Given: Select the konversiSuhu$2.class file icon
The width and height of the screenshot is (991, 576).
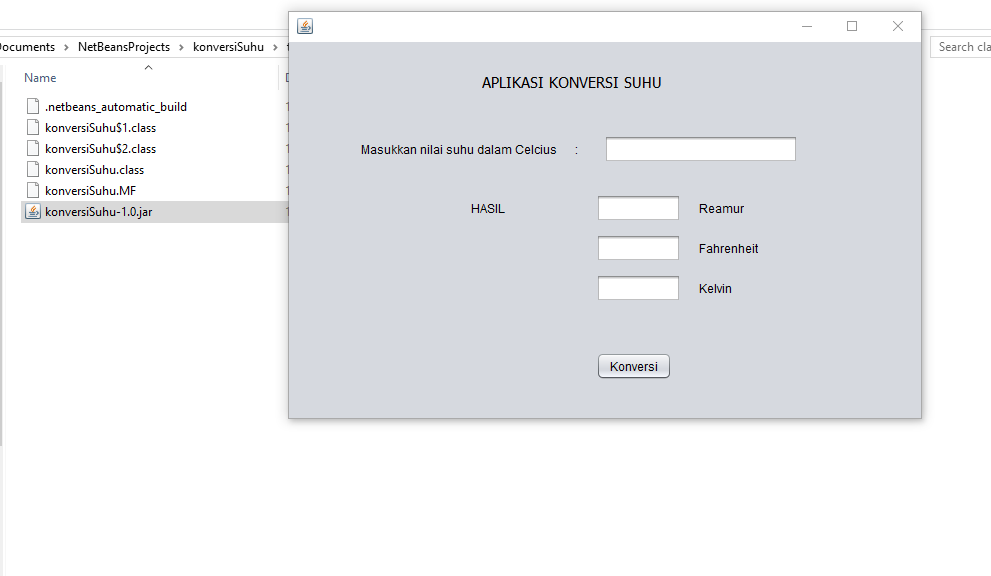Looking at the screenshot, I should [33, 149].
